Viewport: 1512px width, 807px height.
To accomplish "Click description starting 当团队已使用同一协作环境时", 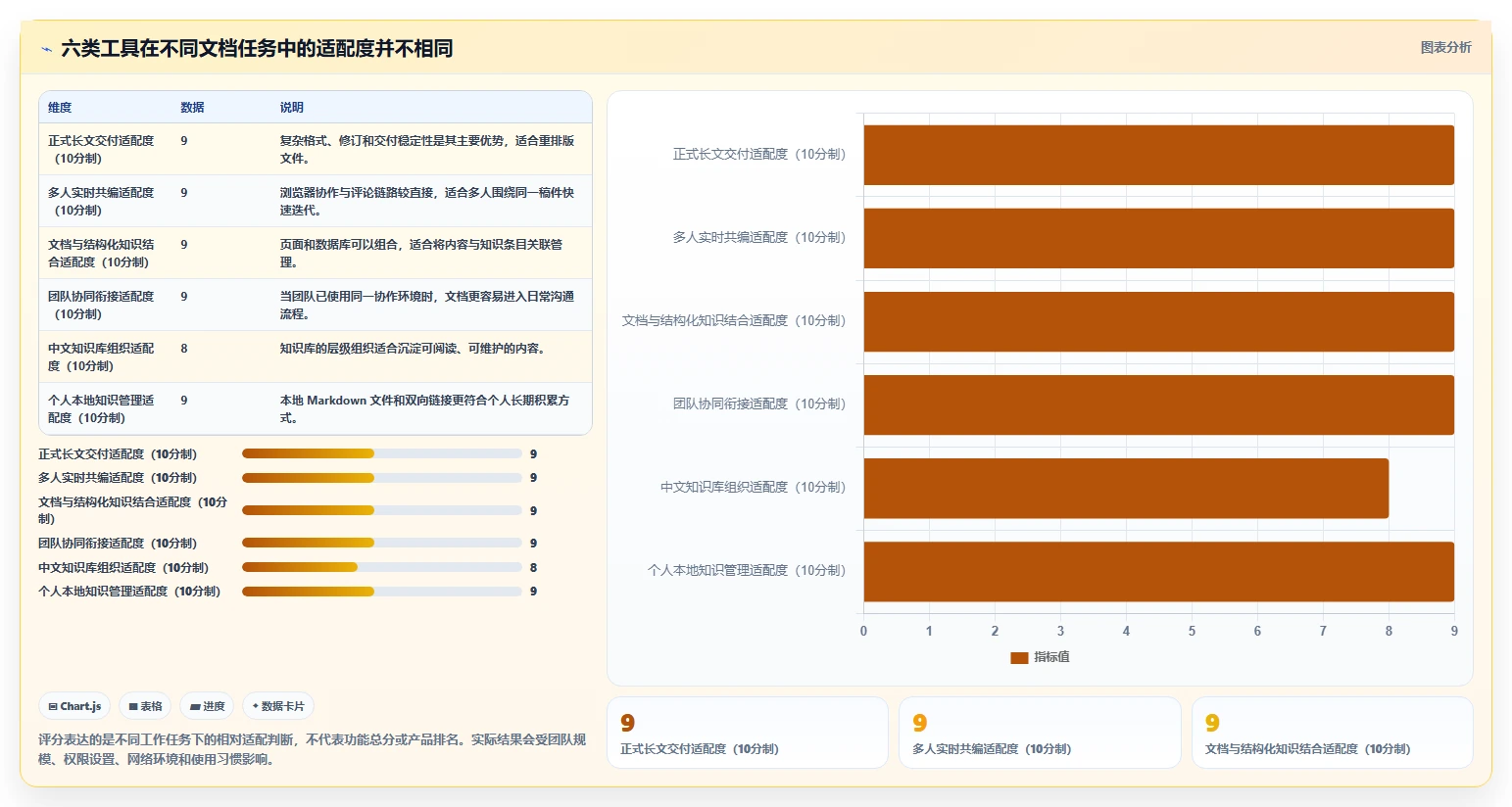I will 427,305.
